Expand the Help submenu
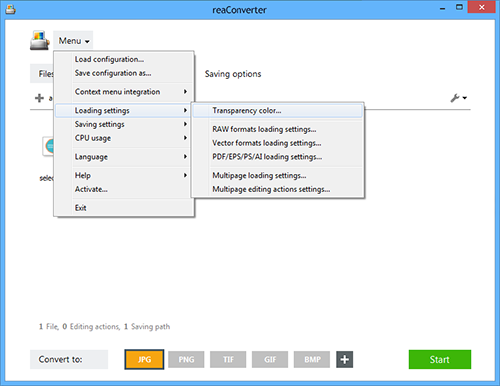Image resolution: width=500 pixels, height=386 pixels. pyautogui.click(x=124, y=175)
